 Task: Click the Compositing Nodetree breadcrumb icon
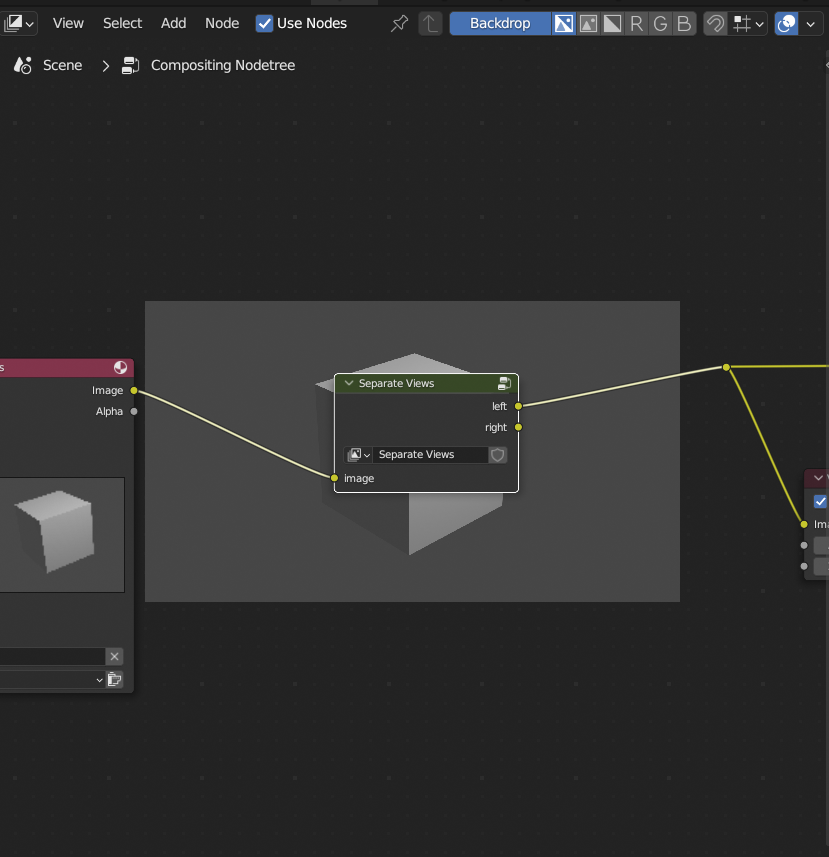(x=131, y=66)
